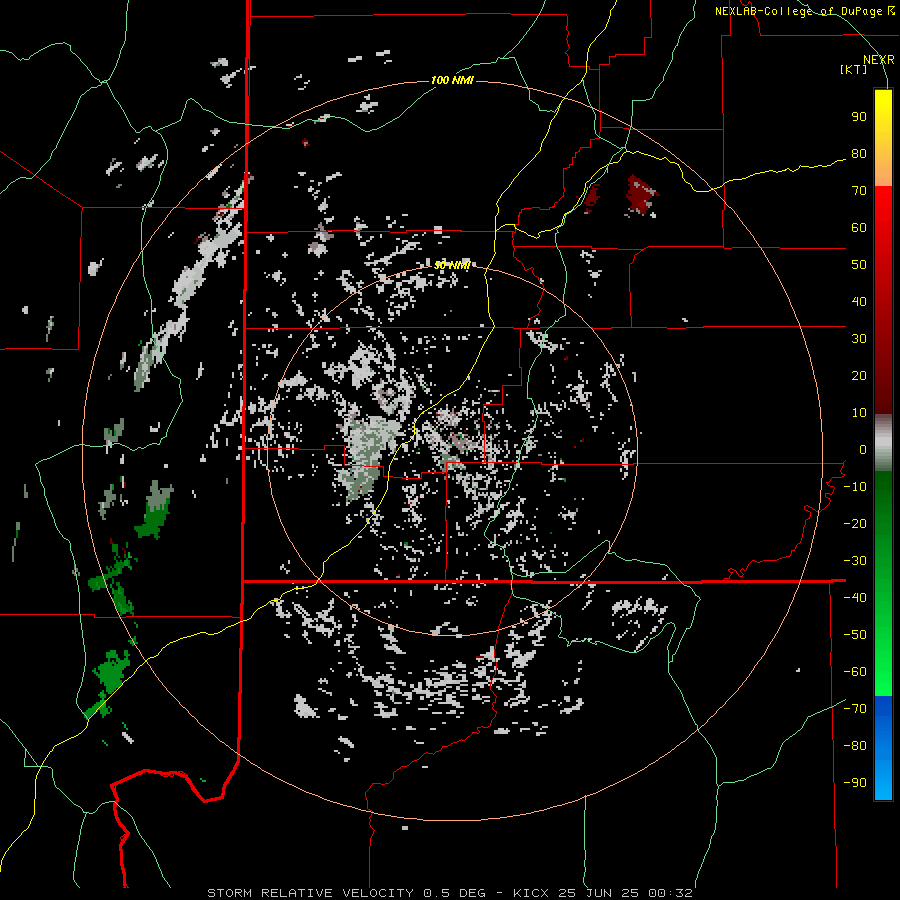Click the KICX radar site identifier
The image size is (900, 900).
click(x=531, y=893)
